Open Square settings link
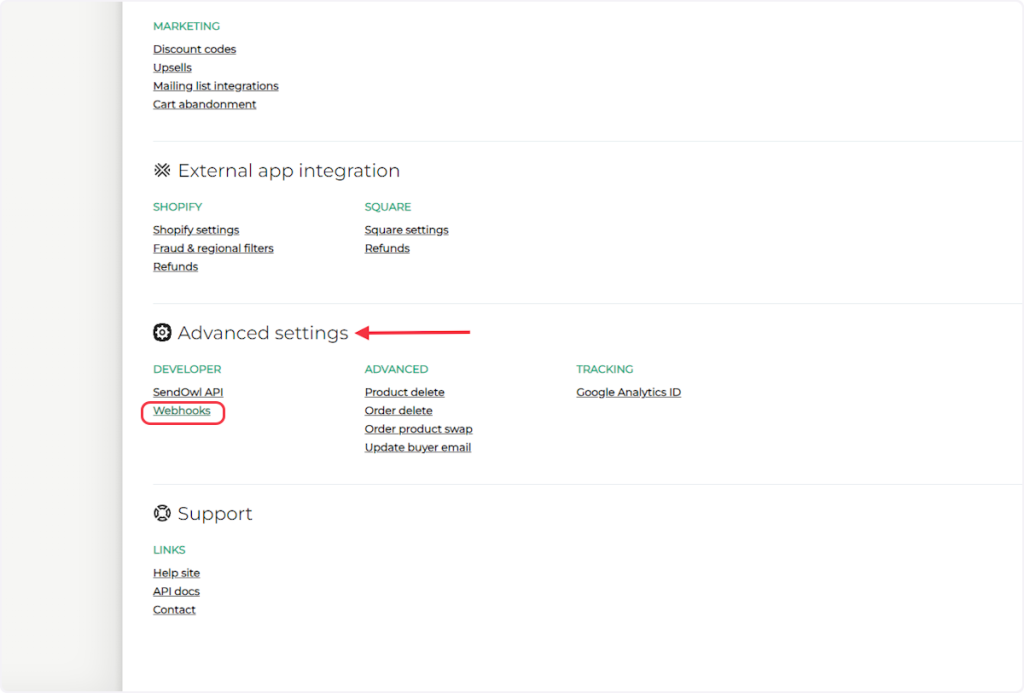 coord(406,230)
